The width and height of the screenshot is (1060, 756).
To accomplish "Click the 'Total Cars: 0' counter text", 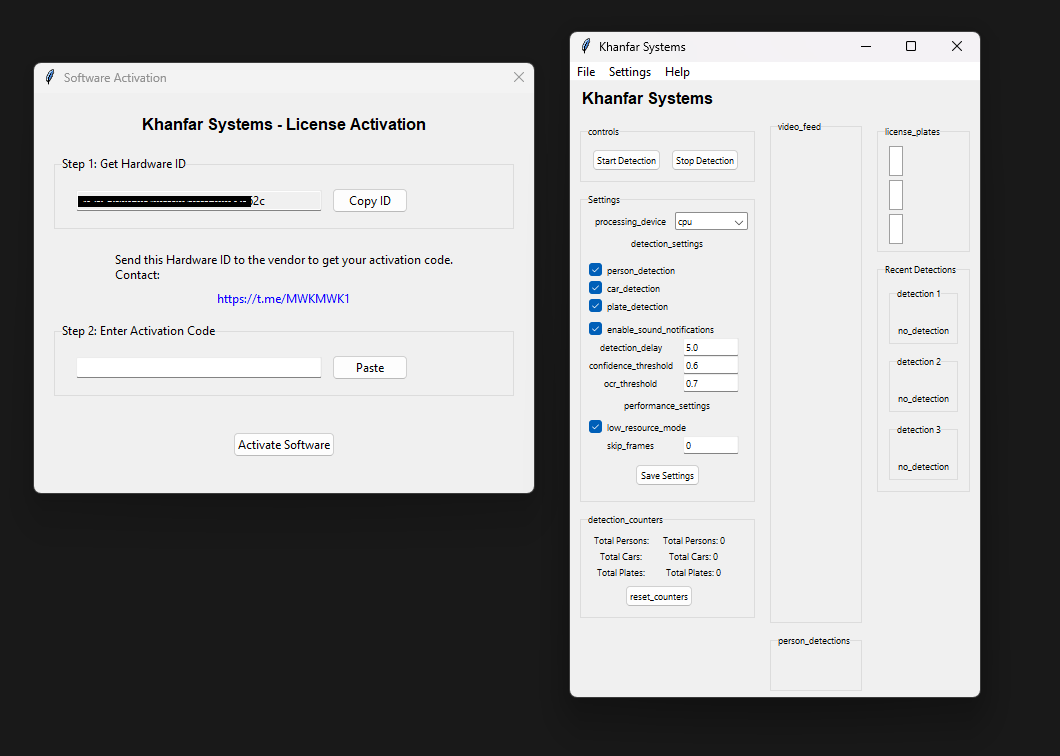I will pyautogui.click(x=694, y=557).
